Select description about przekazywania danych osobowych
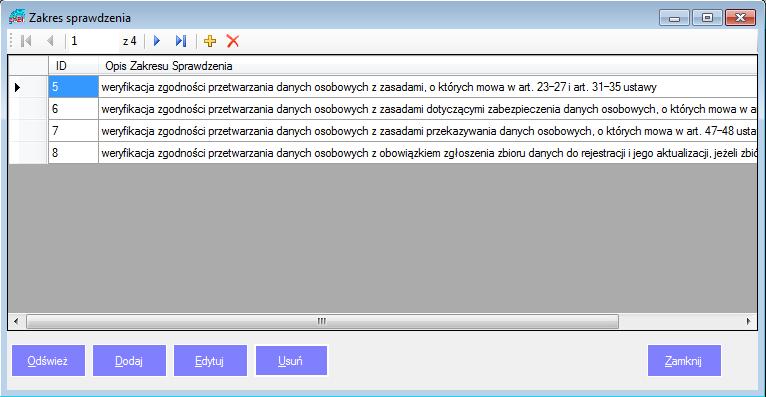This screenshot has height=397, width=766. point(428,131)
